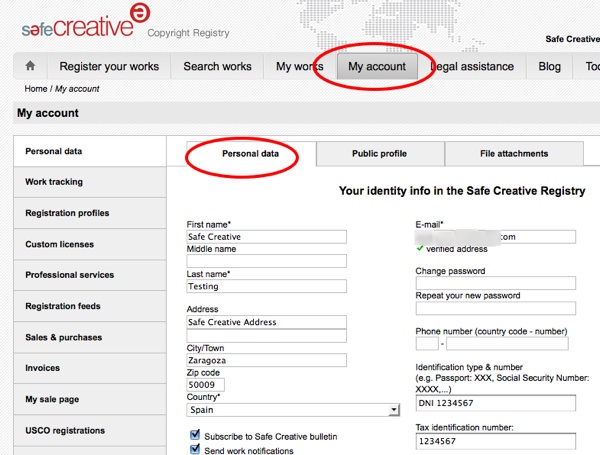Open Custom licenses in the sidebar

pyautogui.click(x=60, y=244)
